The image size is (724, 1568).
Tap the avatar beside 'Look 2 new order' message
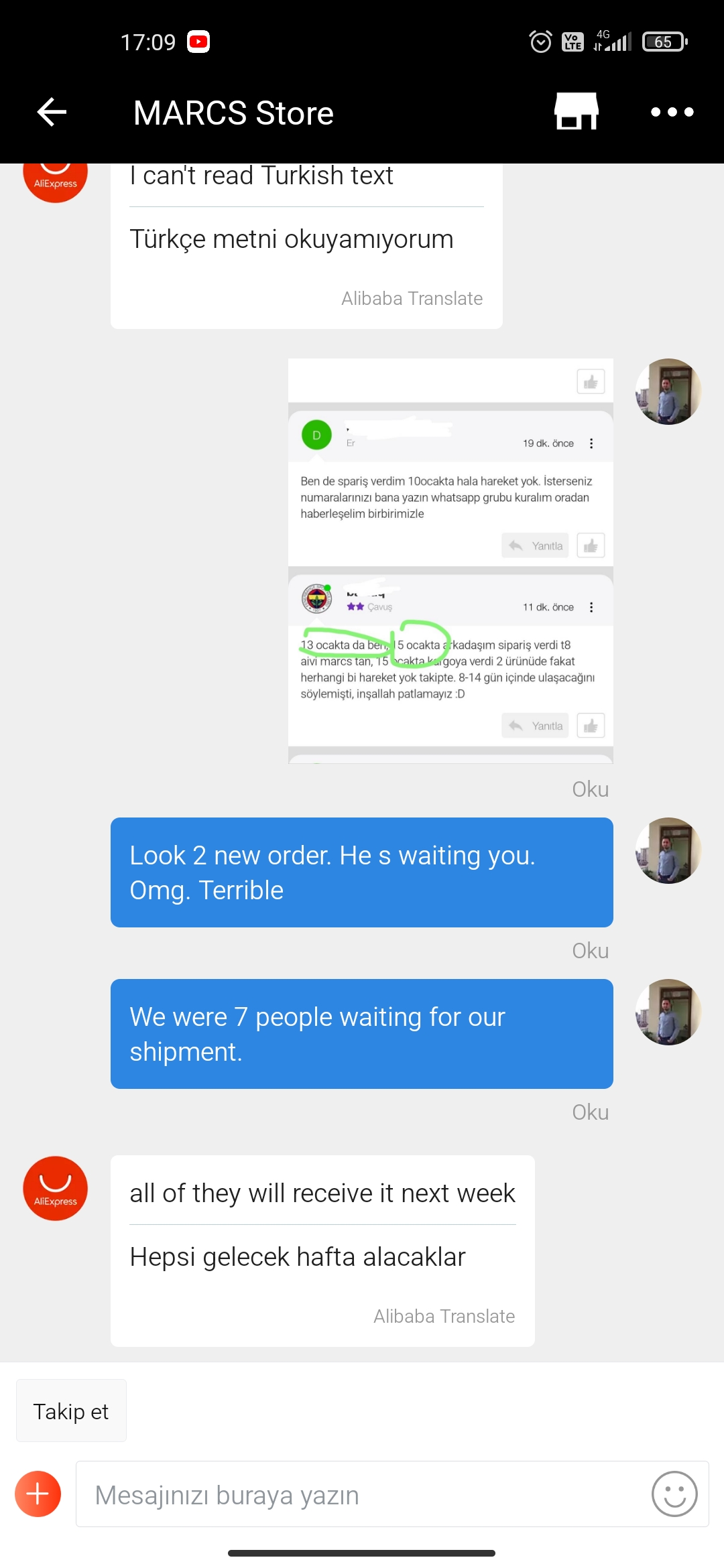click(668, 850)
